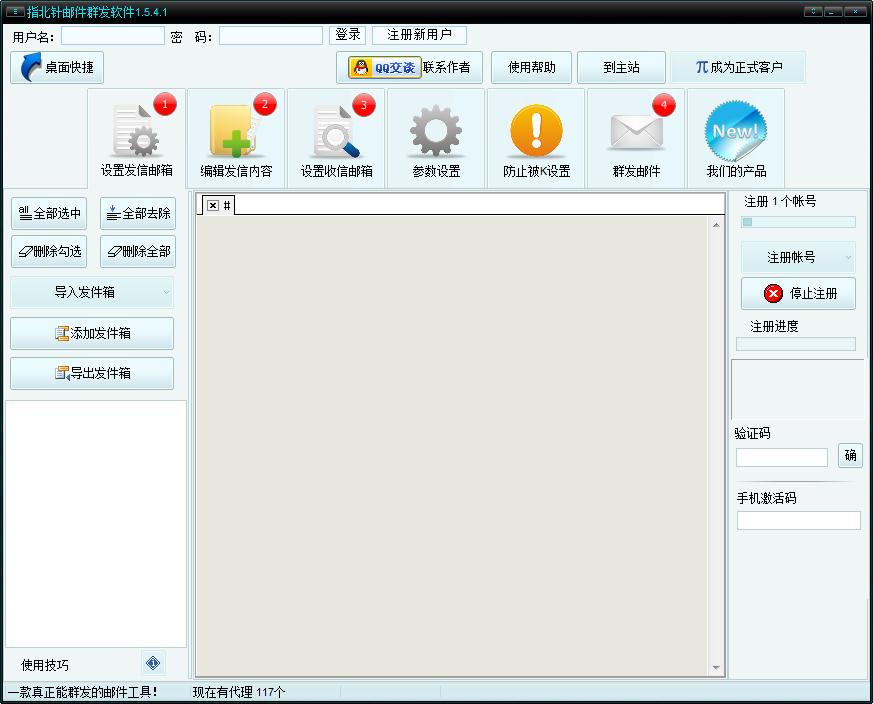This screenshot has height=704, width=873.
Task: Open 参数设置 with the gear icon
Action: click(x=434, y=130)
